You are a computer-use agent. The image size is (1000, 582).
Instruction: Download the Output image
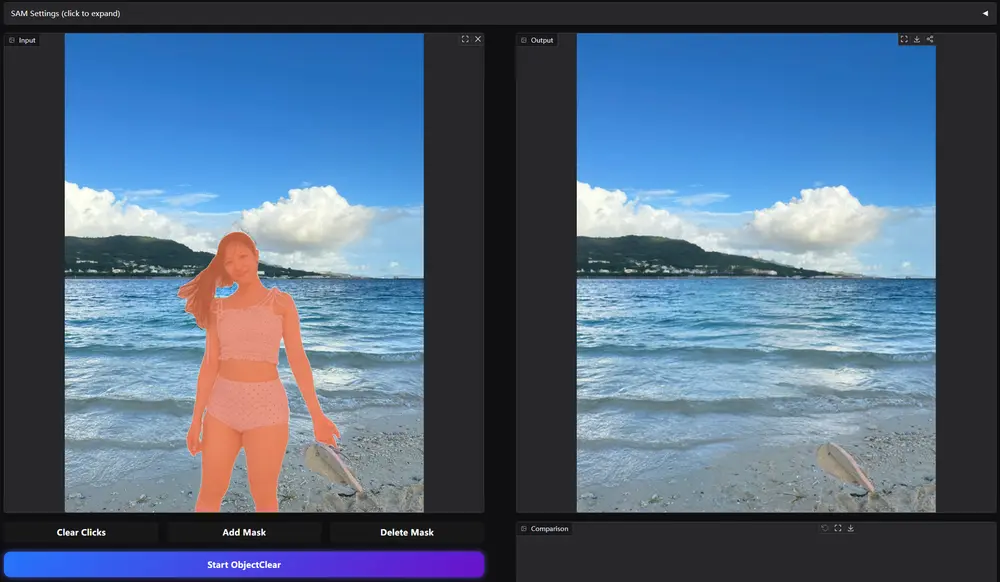tap(916, 39)
